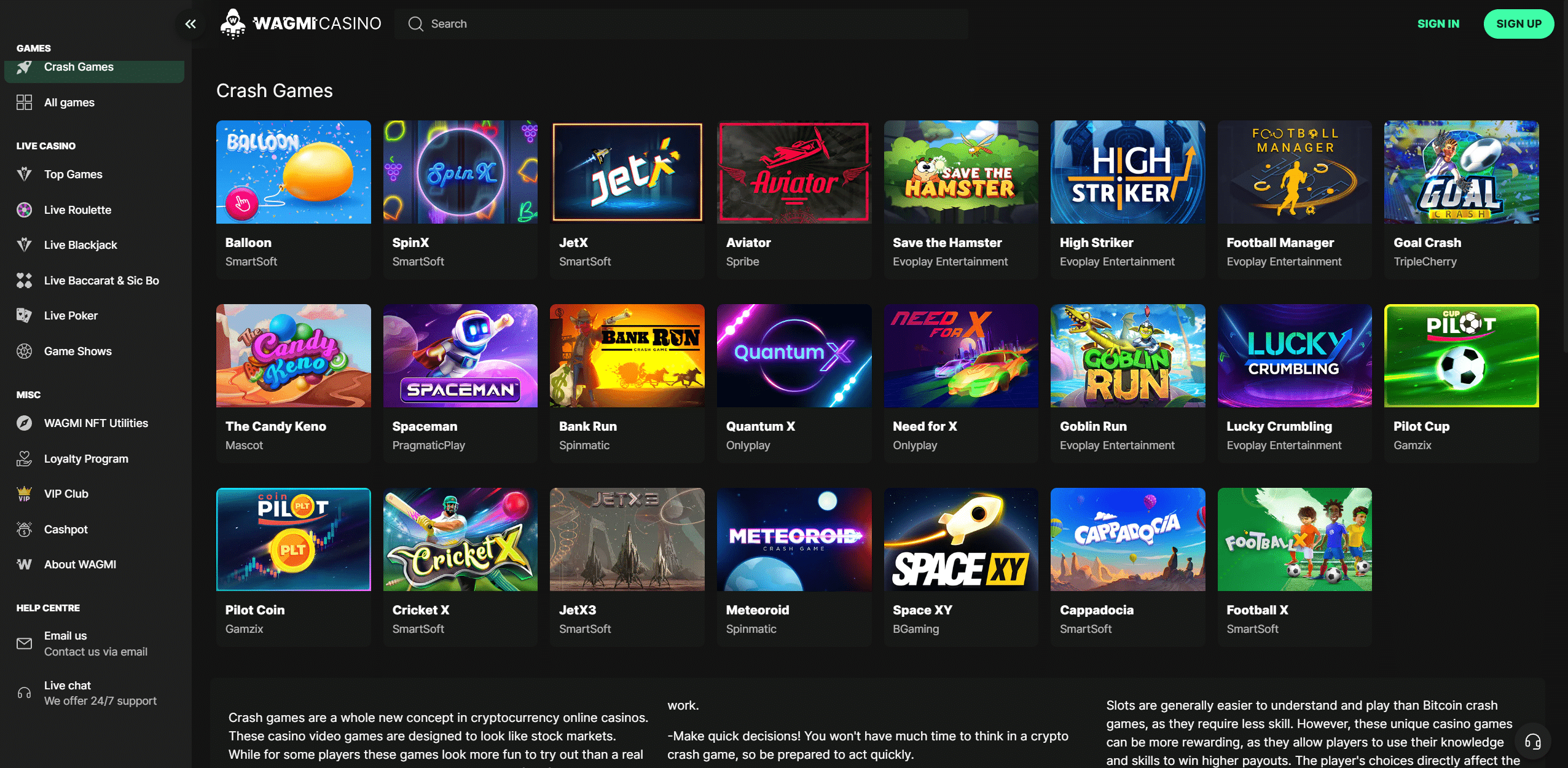Open the Space XY thumbnail

961,539
